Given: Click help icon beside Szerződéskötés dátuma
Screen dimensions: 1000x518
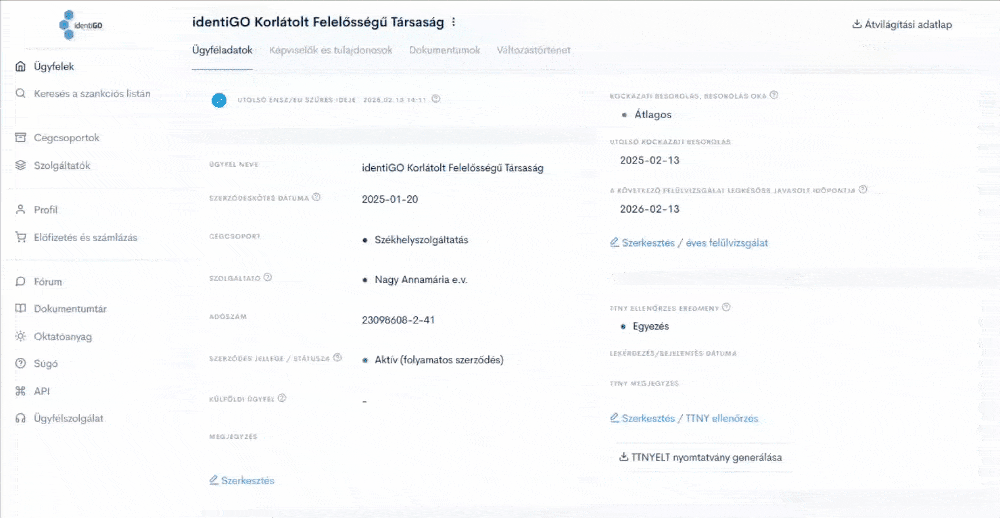Looking at the screenshot, I should (316, 198).
